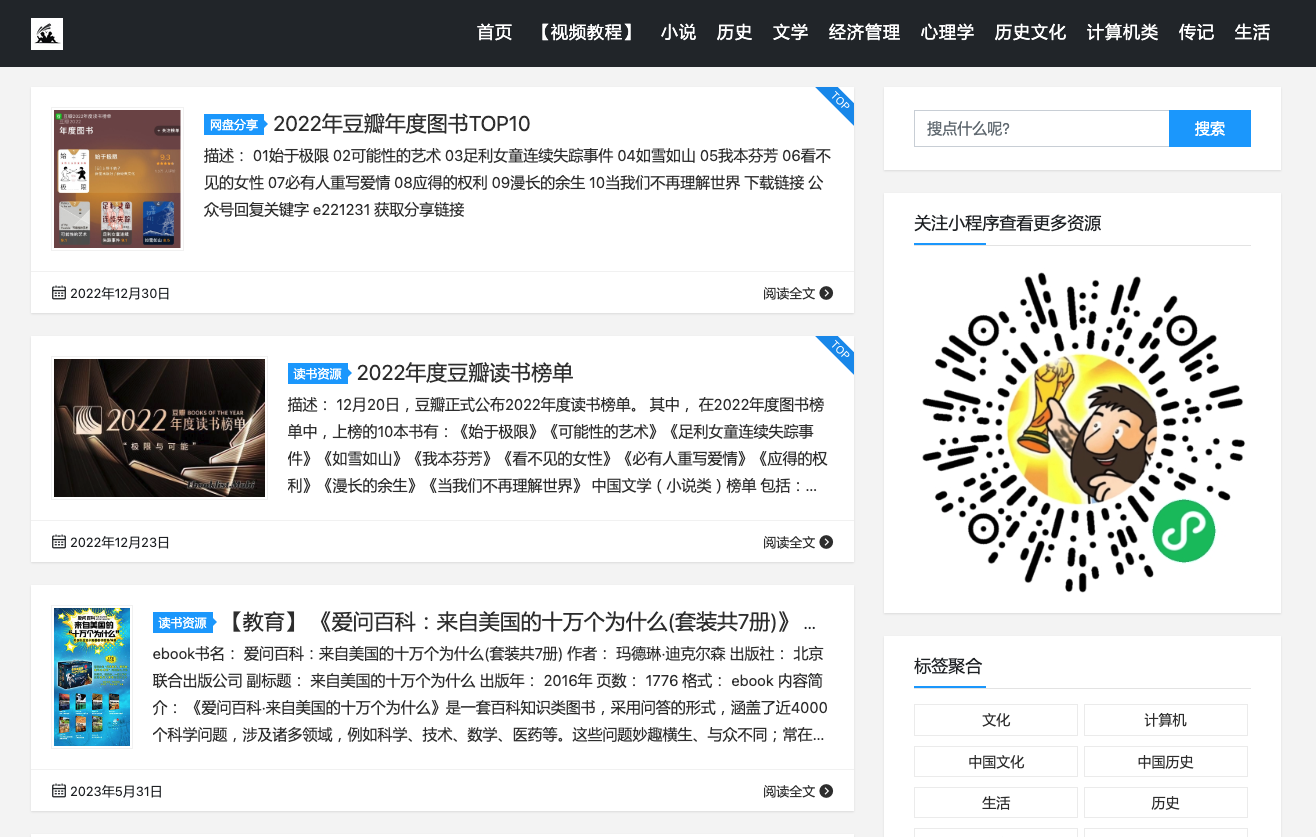This screenshot has height=837, width=1316.
Task: Click the 标签聚合 section heading
Action: pyautogui.click(x=948, y=667)
